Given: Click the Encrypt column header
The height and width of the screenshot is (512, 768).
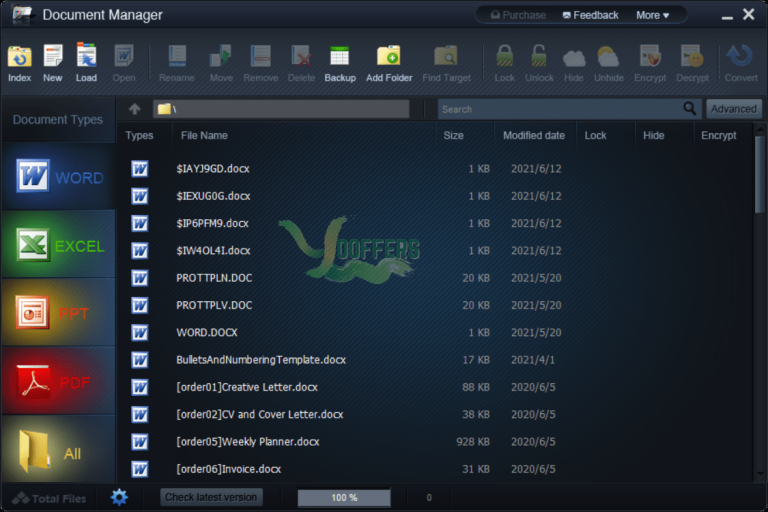Looking at the screenshot, I should pos(718,136).
